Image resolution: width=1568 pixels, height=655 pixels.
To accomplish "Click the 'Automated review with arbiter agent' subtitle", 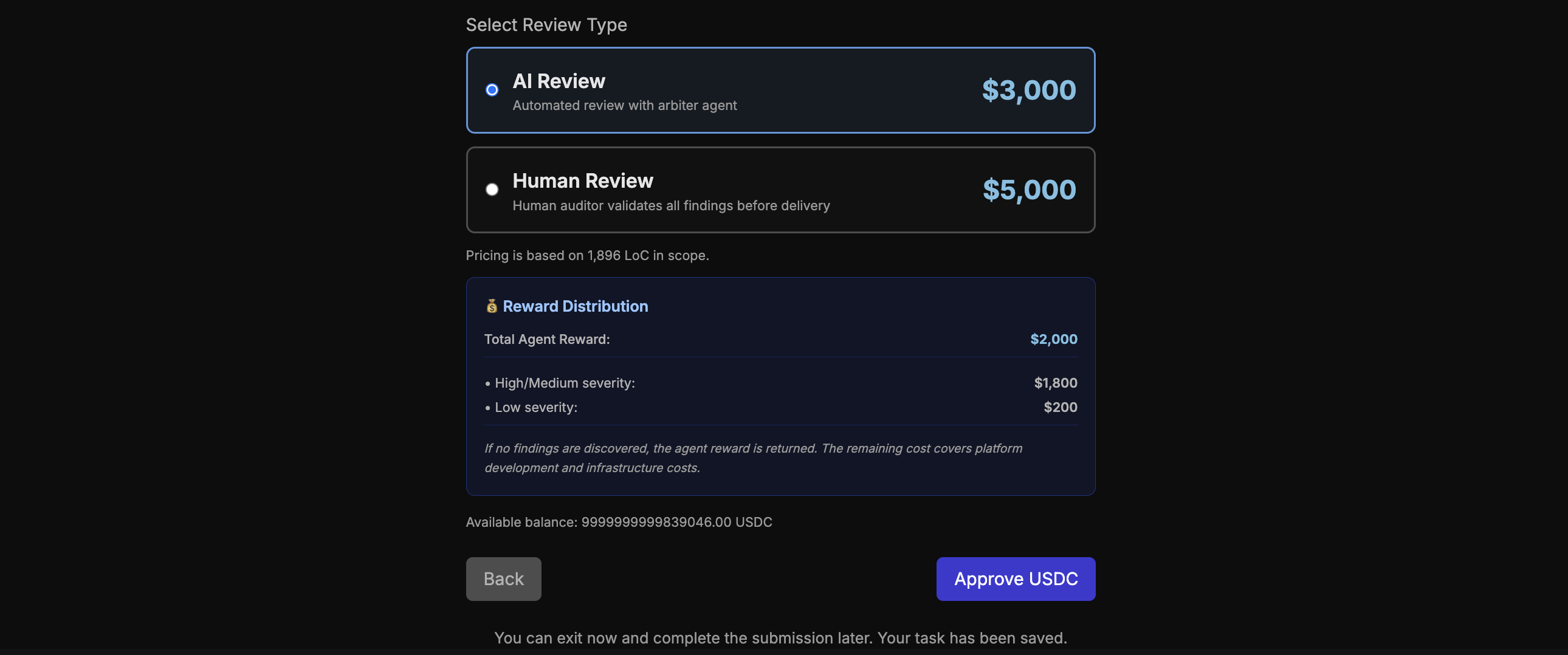I will click(x=625, y=105).
